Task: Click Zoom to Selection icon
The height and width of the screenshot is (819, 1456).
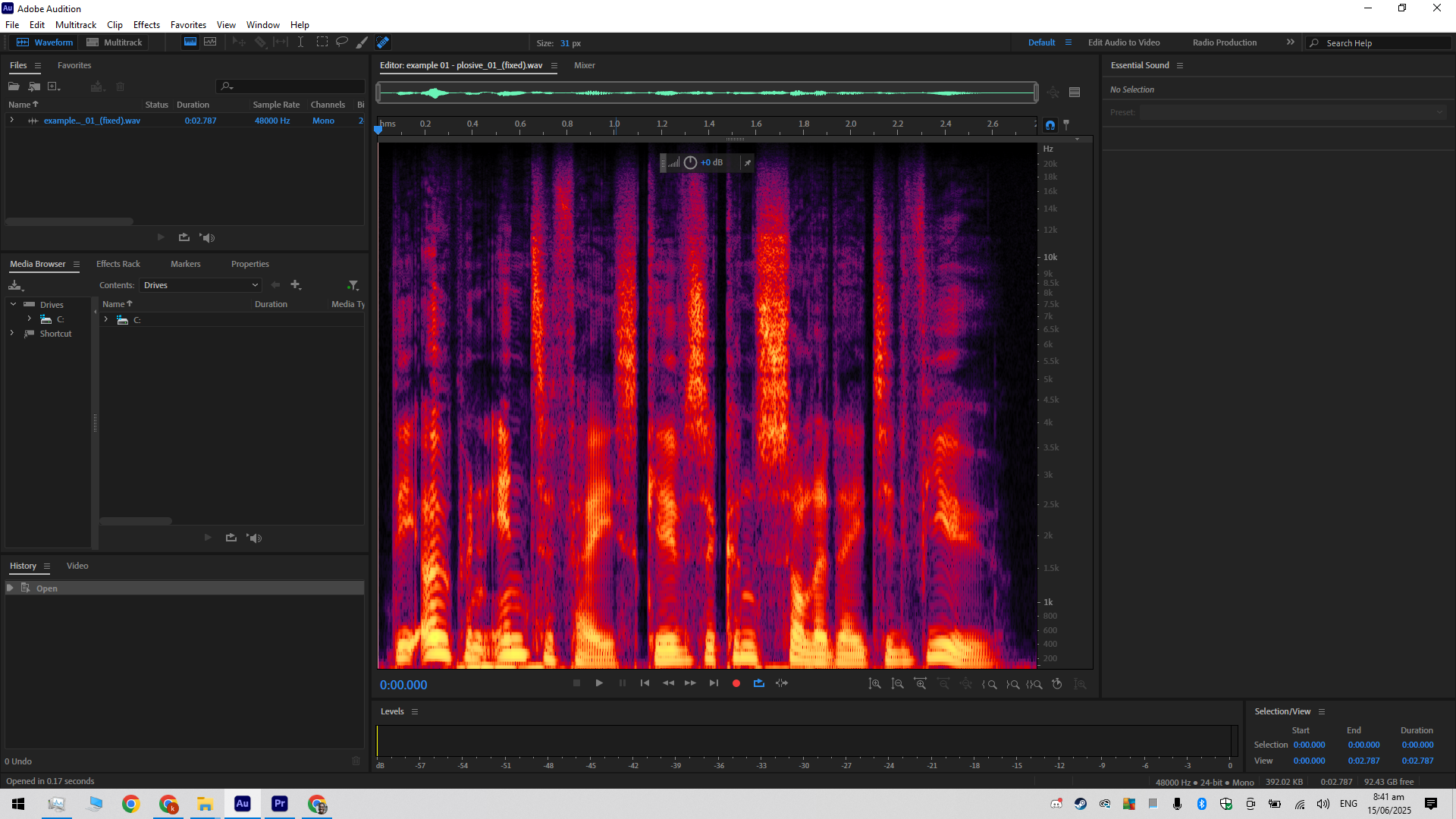Action: pyautogui.click(x=1034, y=684)
